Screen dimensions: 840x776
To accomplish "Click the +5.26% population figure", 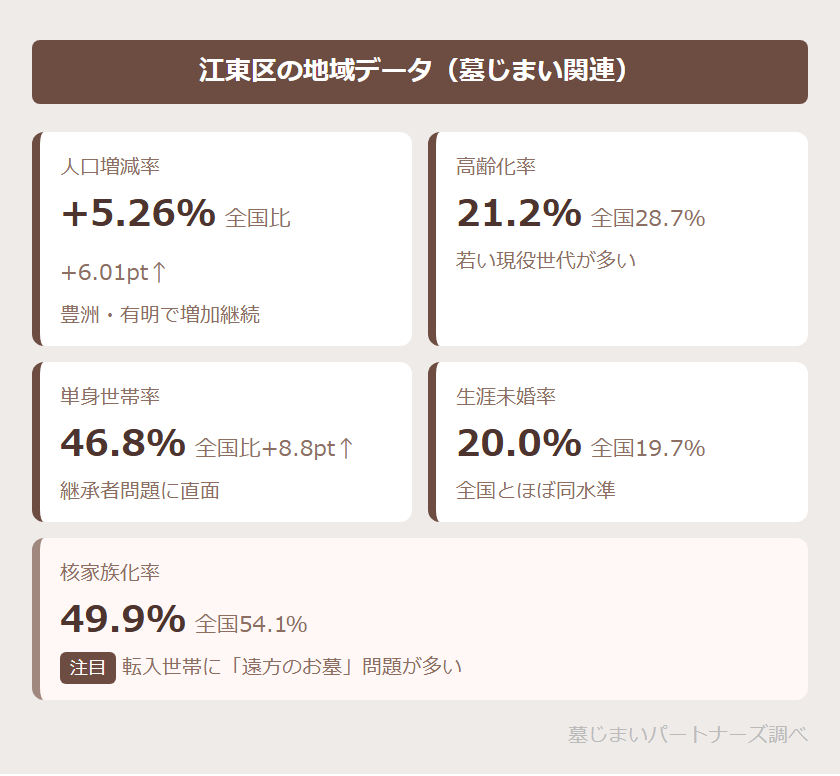I will (x=138, y=213).
